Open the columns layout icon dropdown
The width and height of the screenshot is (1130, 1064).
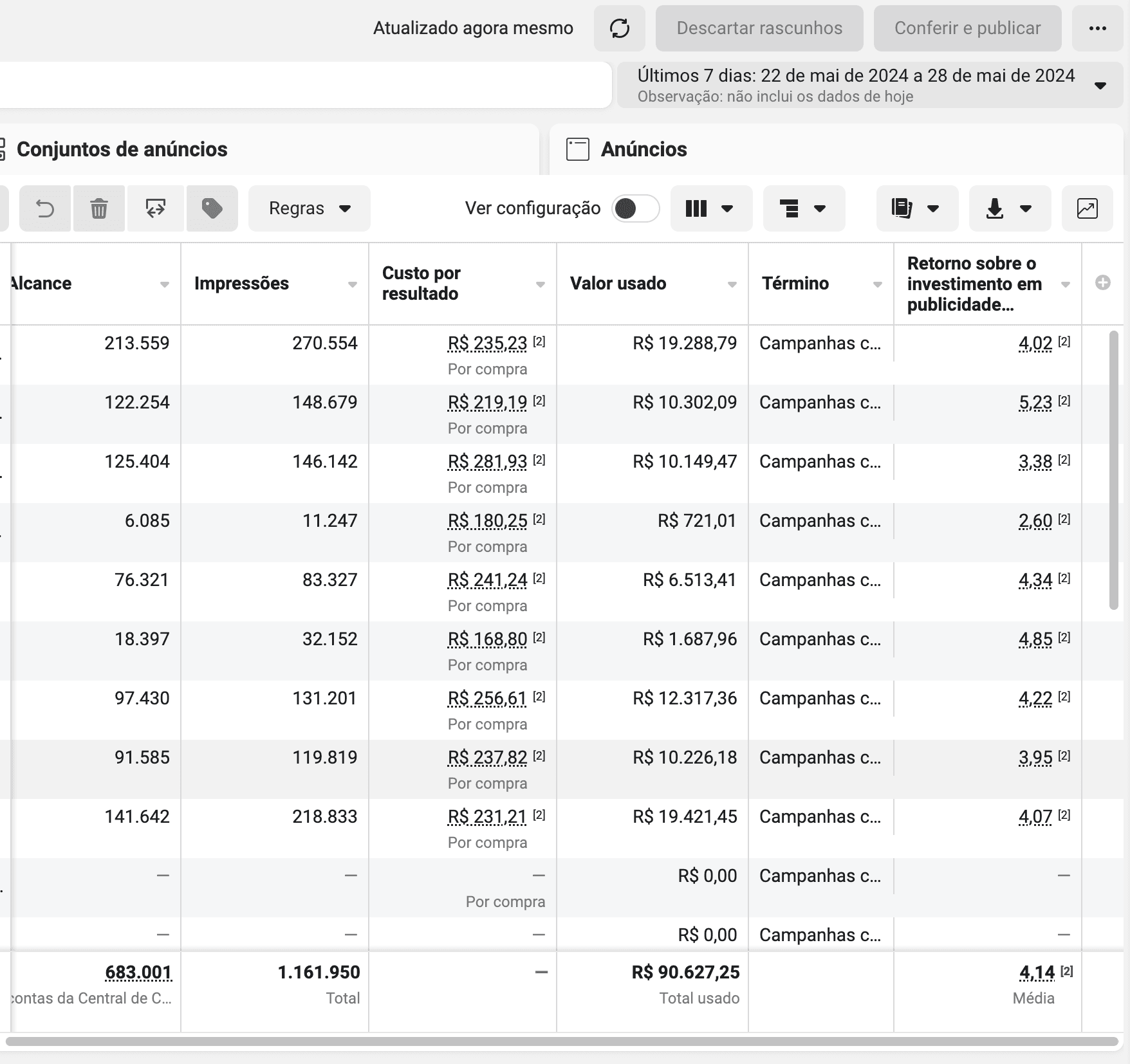click(711, 208)
